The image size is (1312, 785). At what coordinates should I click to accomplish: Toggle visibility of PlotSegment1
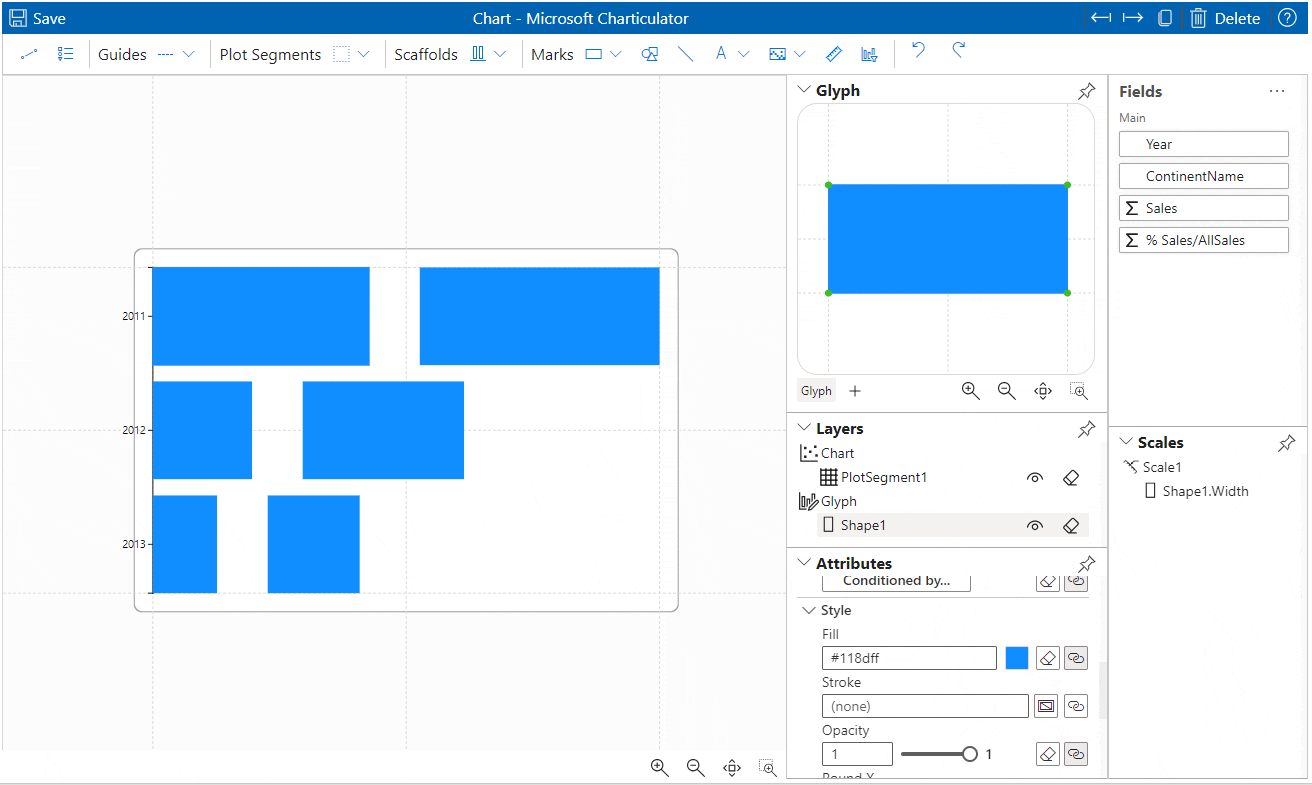coord(1035,477)
